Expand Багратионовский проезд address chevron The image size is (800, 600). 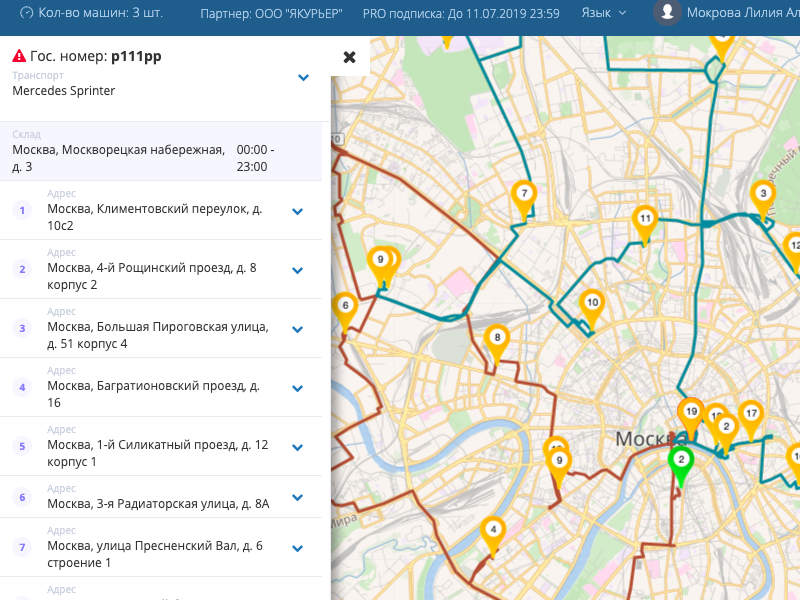pyautogui.click(x=297, y=388)
